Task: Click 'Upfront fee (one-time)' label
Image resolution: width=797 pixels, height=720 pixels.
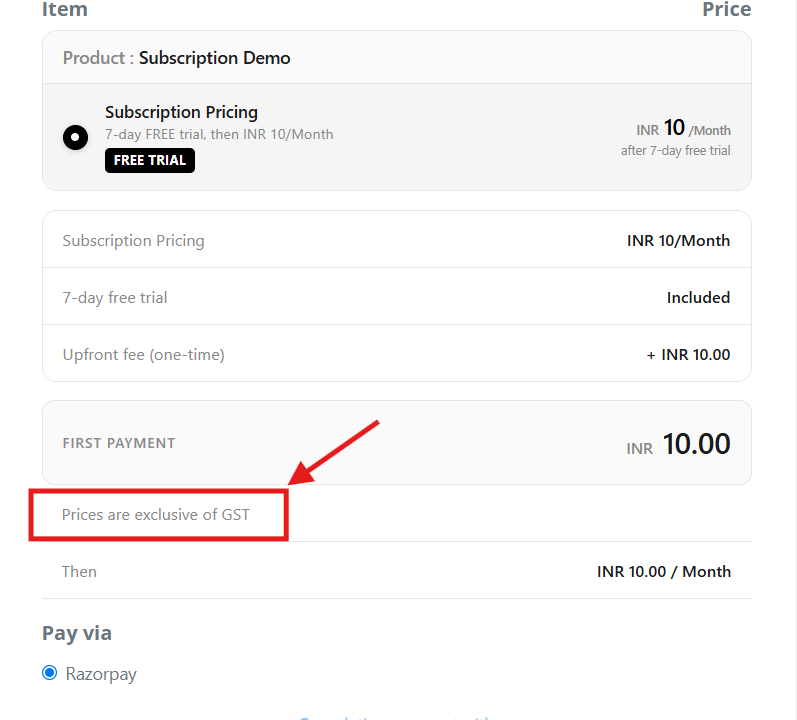Action: click(x=143, y=355)
